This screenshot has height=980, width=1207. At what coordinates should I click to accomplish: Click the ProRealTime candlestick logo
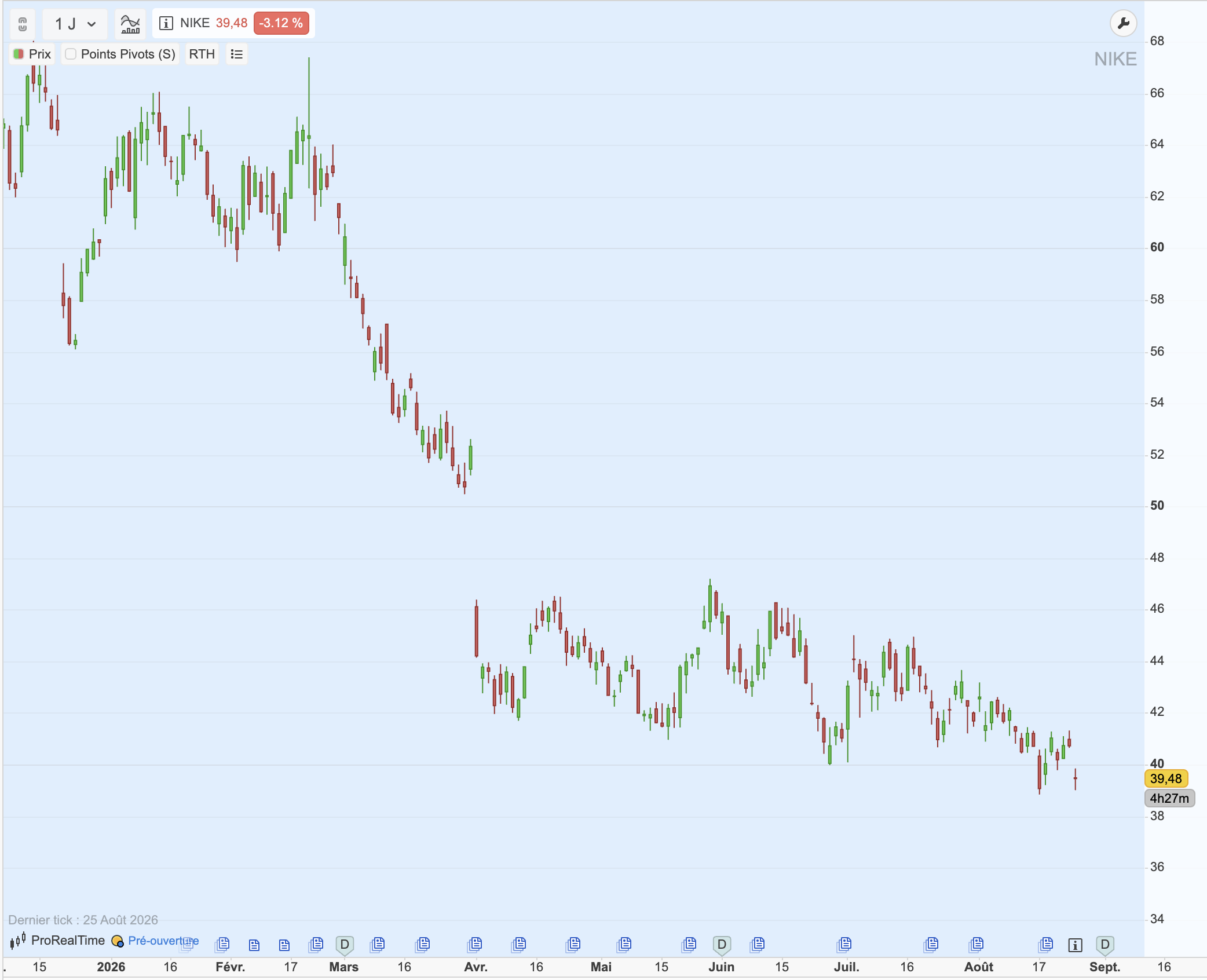click(18, 940)
